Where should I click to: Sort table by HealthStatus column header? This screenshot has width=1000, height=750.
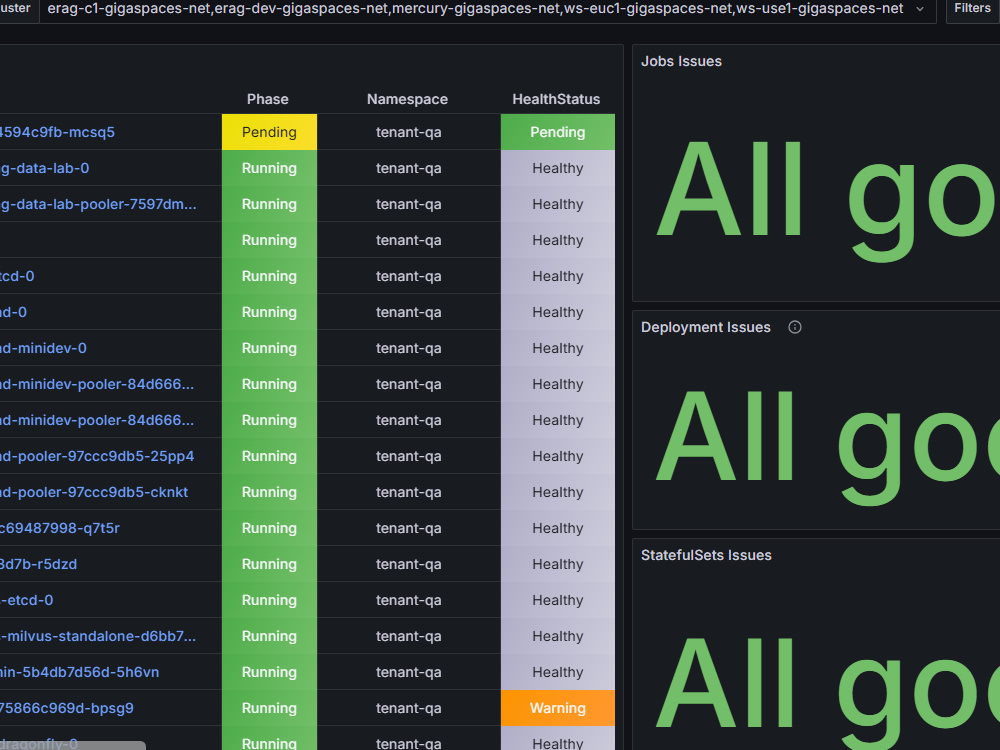[556, 99]
